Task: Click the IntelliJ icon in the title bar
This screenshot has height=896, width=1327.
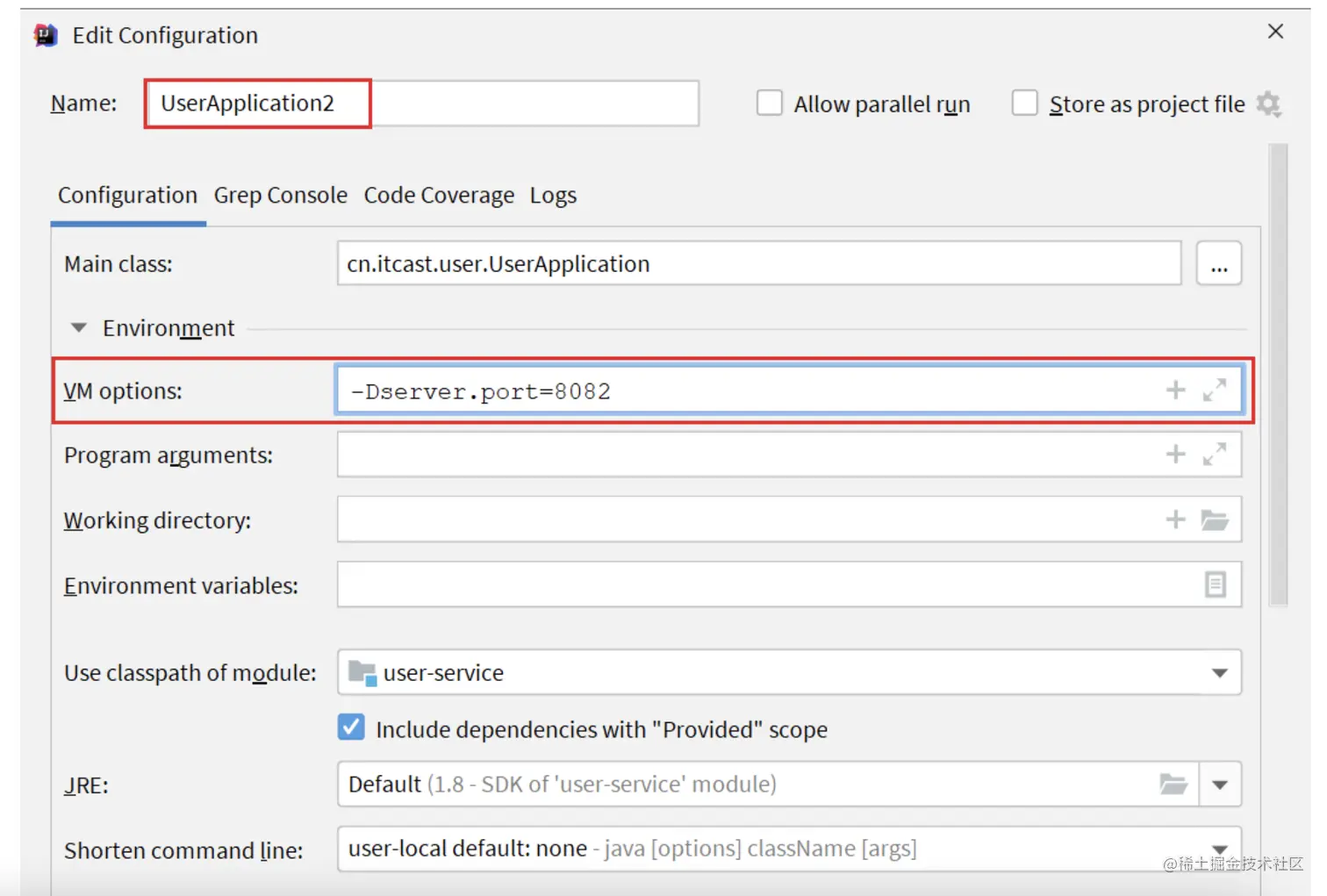Action: tap(46, 35)
